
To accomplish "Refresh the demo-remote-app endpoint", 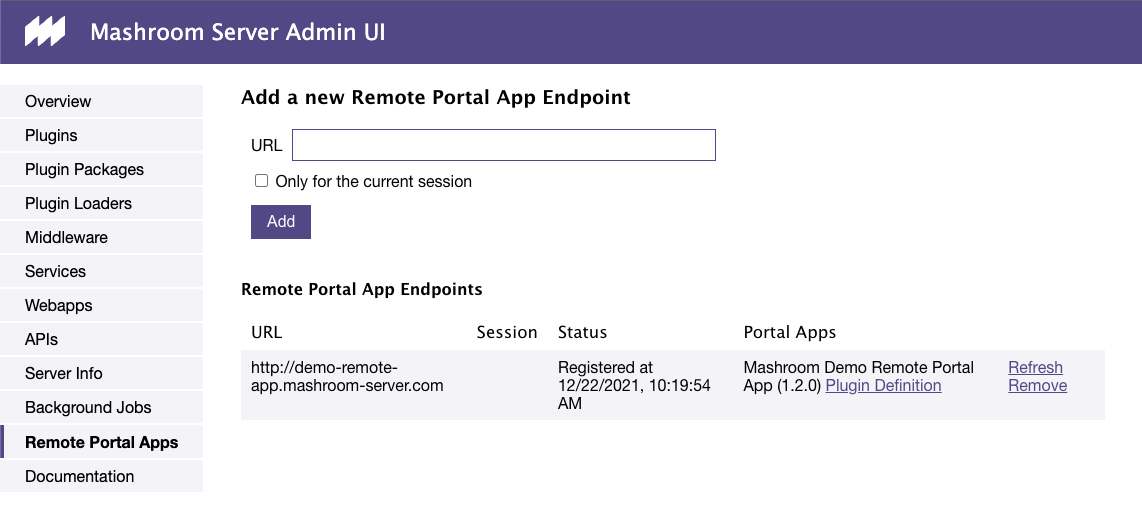I will point(1035,368).
